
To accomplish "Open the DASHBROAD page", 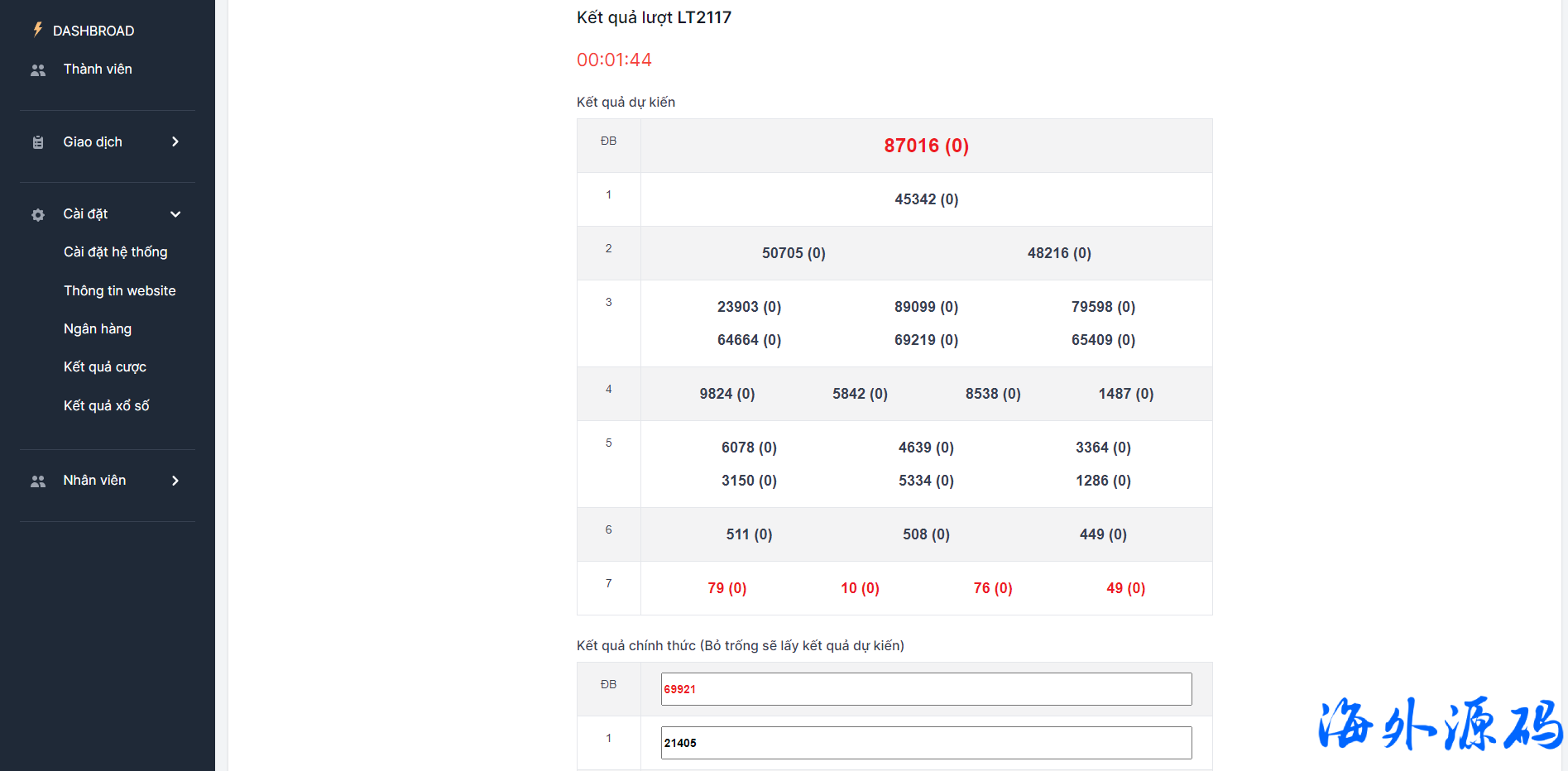I will click(x=93, y=31).
